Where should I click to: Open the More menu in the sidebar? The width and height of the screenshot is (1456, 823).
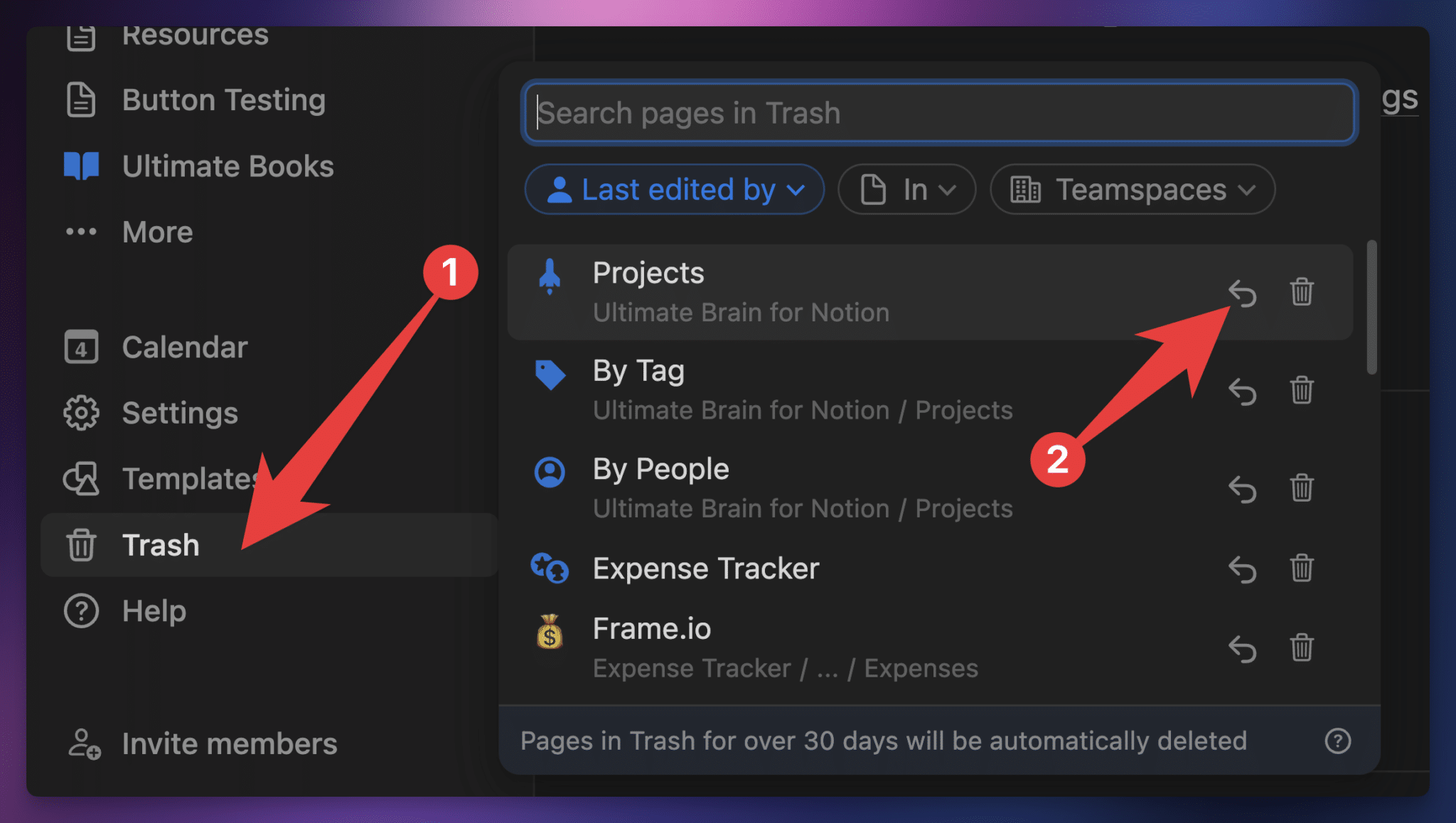pos(156,232)
